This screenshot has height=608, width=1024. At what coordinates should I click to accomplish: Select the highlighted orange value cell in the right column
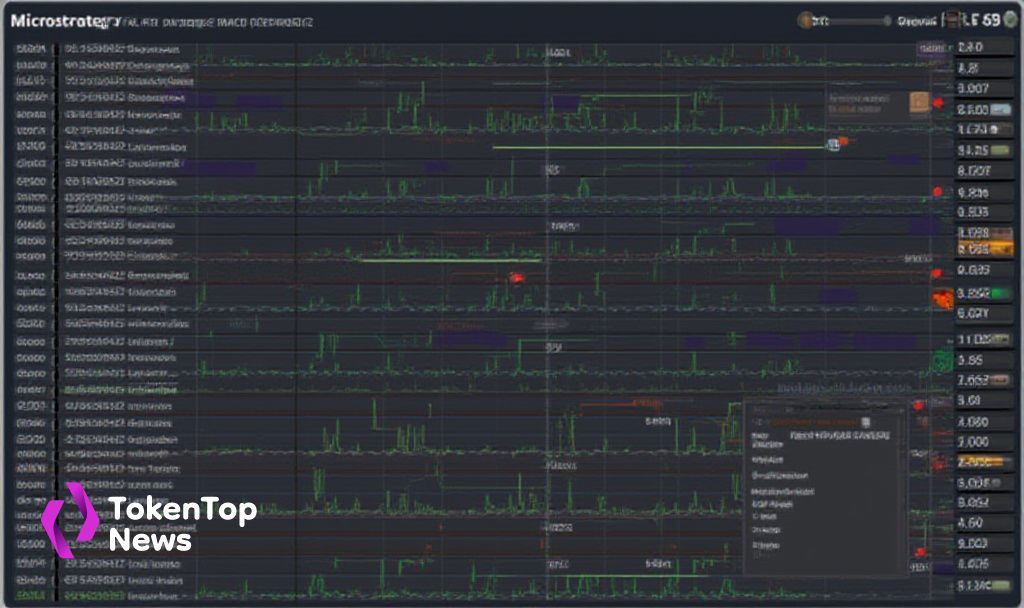tap(985, 249)
